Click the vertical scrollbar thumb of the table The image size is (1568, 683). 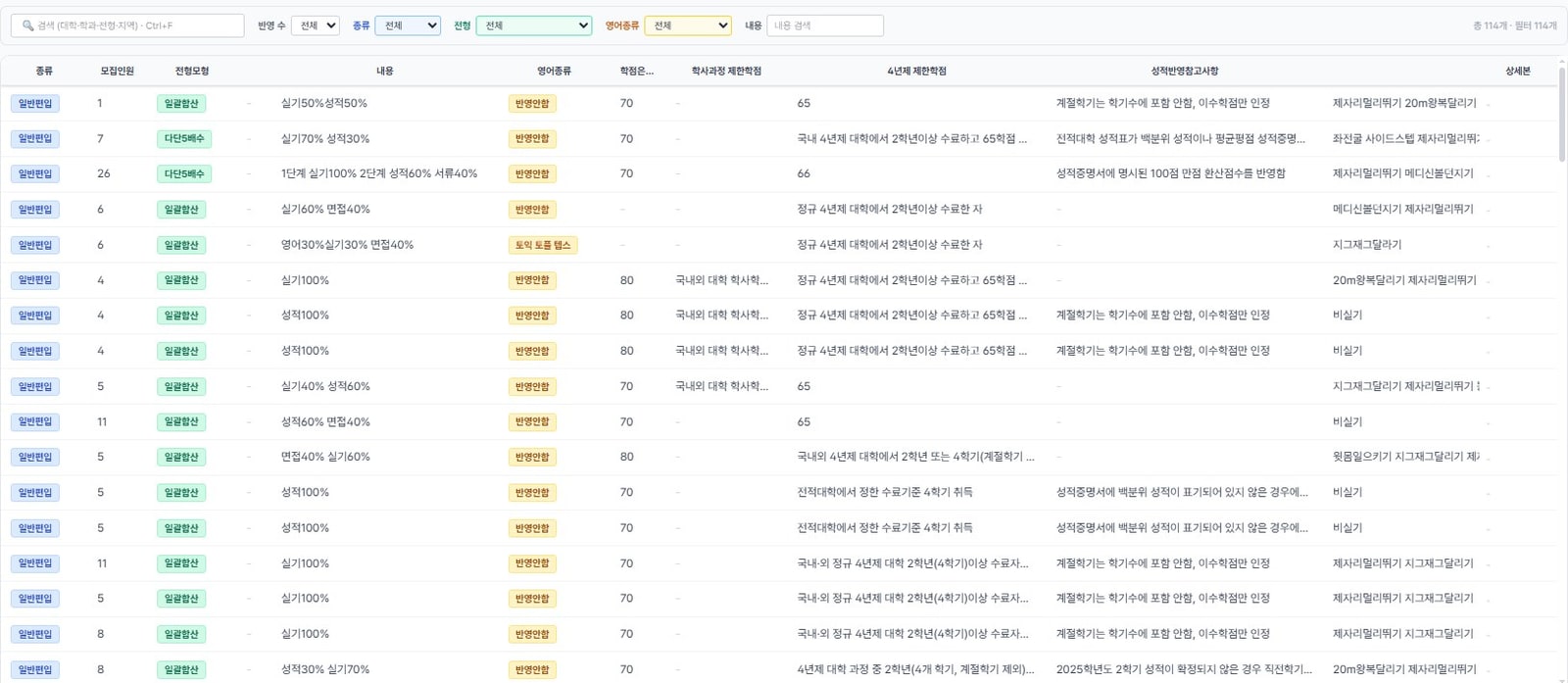1561,113
